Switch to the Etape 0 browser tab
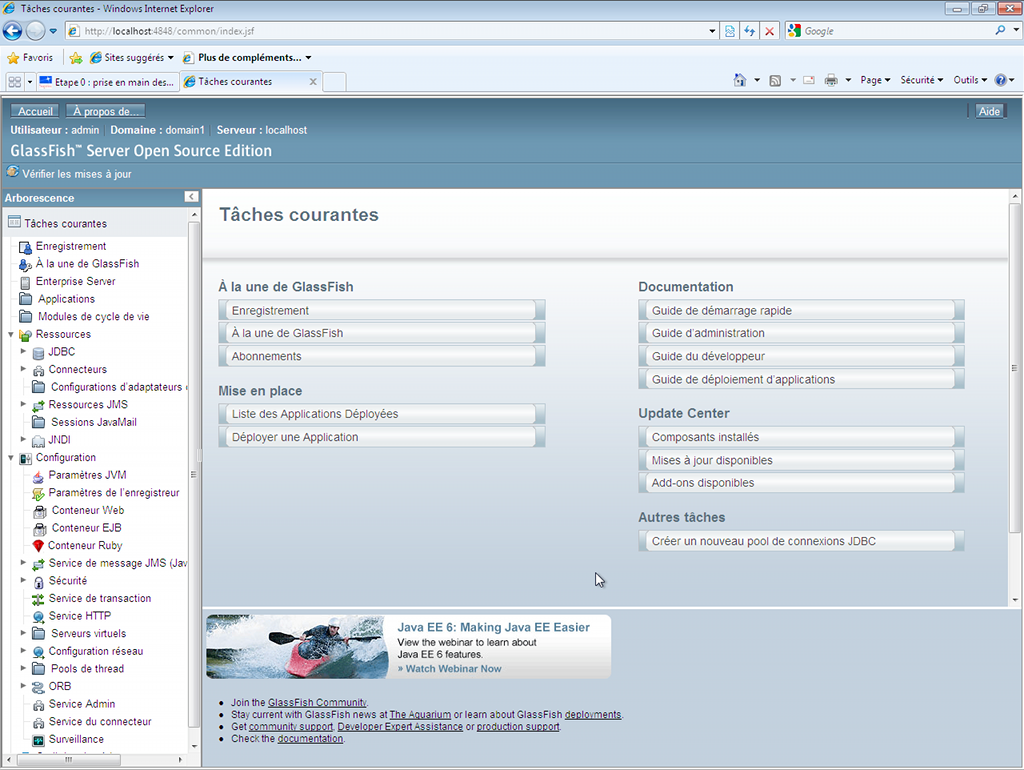The width and height of the screenshot is (1024, 770). [x=108, y=82]
